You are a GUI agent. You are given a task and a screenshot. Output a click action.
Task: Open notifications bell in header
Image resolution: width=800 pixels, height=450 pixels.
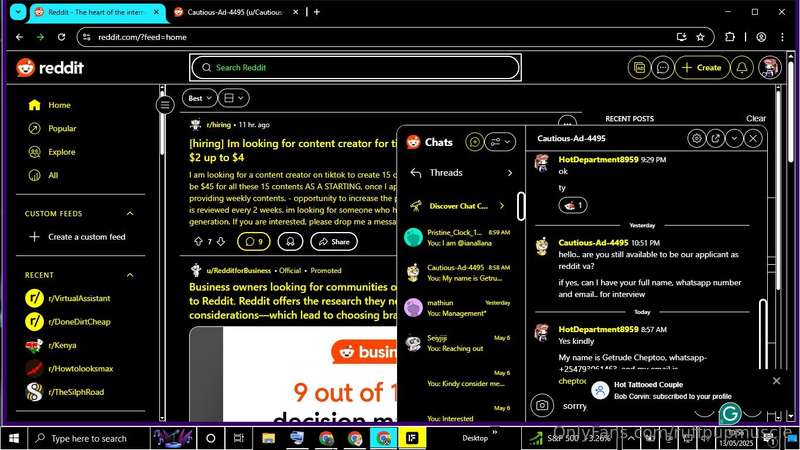coord(742,67)
